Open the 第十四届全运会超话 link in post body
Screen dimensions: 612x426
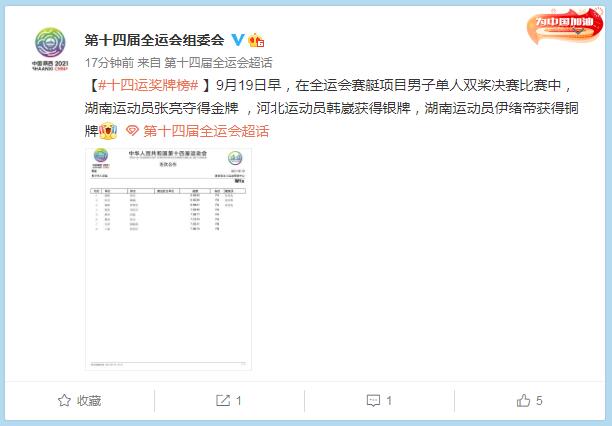coord(206,131)
